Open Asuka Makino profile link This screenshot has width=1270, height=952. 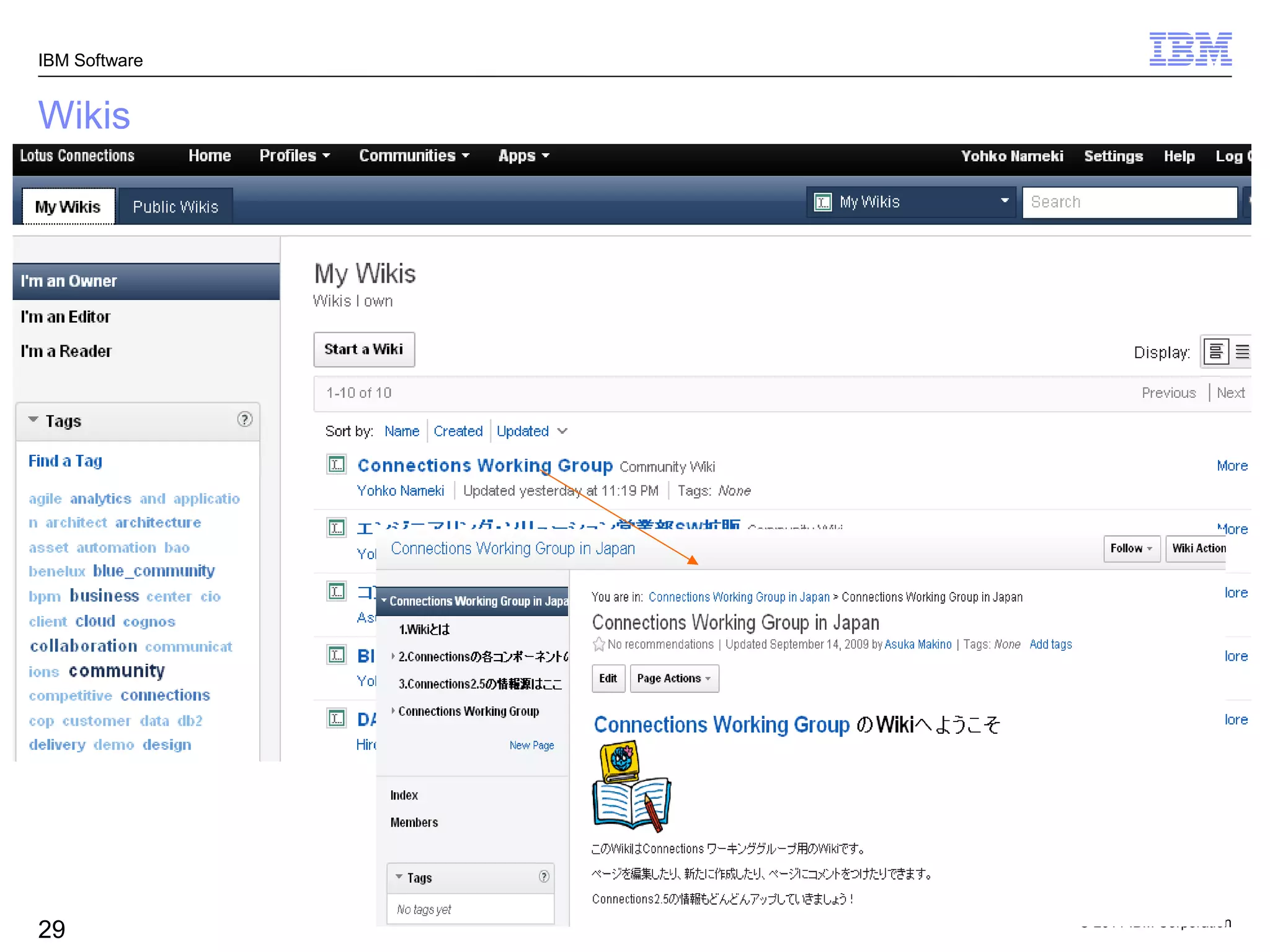[x=918, y=645]
